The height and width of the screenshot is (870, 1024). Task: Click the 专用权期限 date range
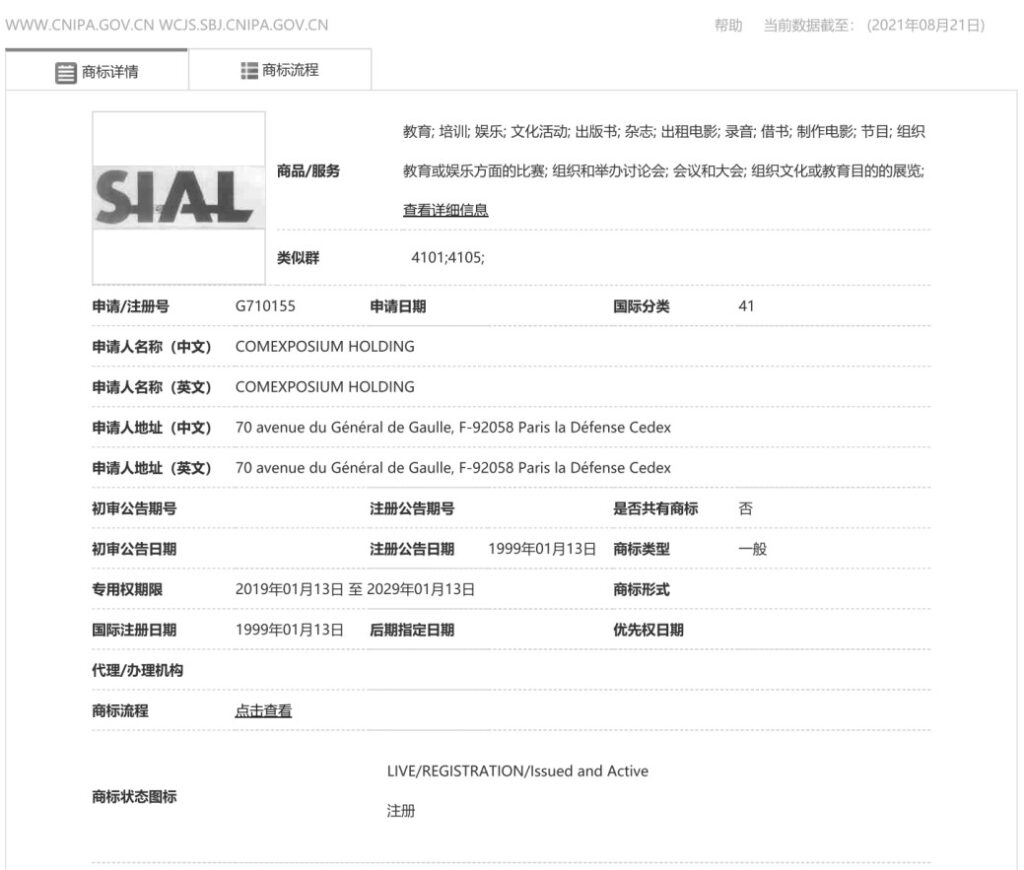tap(354, 589)
